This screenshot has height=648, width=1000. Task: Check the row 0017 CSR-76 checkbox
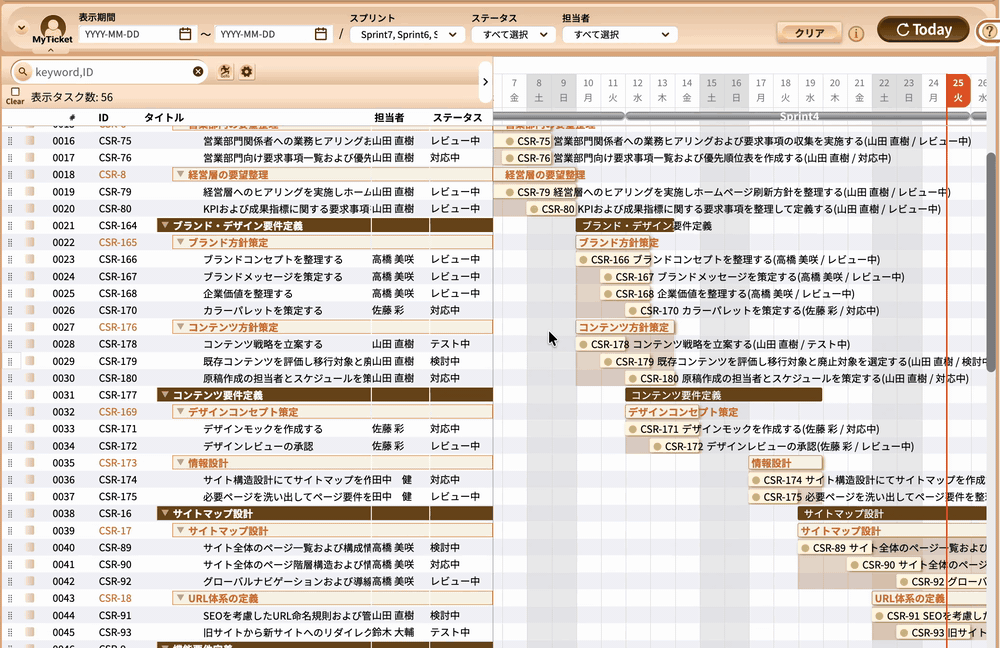(x=30, y=158)
